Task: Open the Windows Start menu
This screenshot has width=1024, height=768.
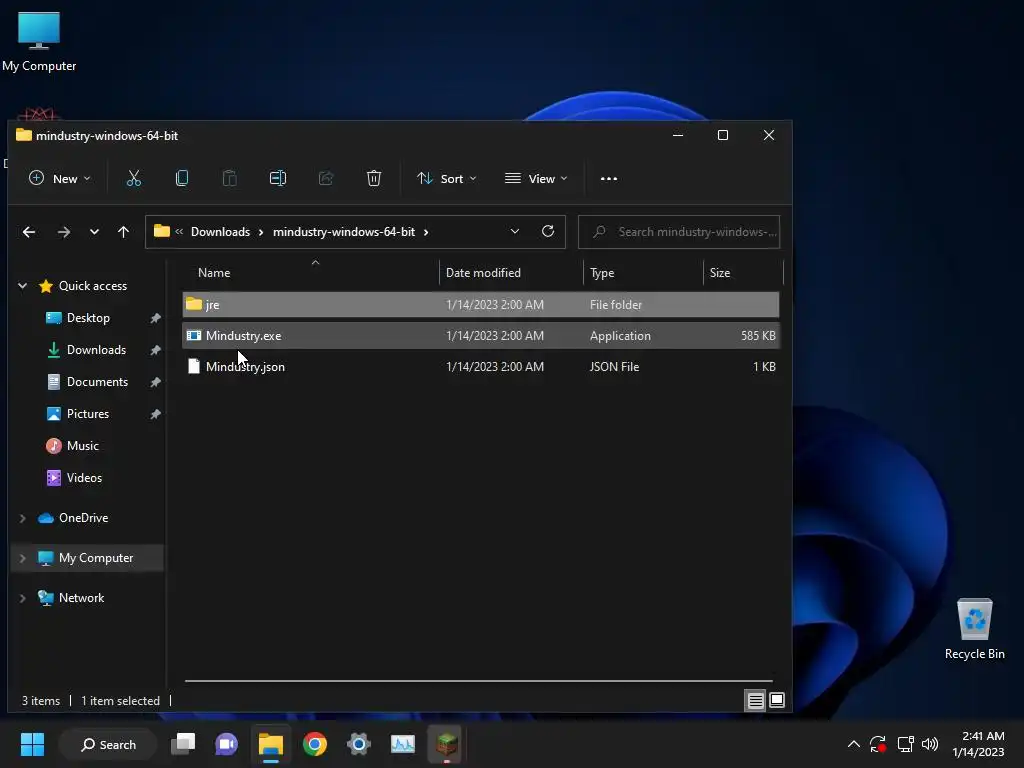Action: coord(32,744)
